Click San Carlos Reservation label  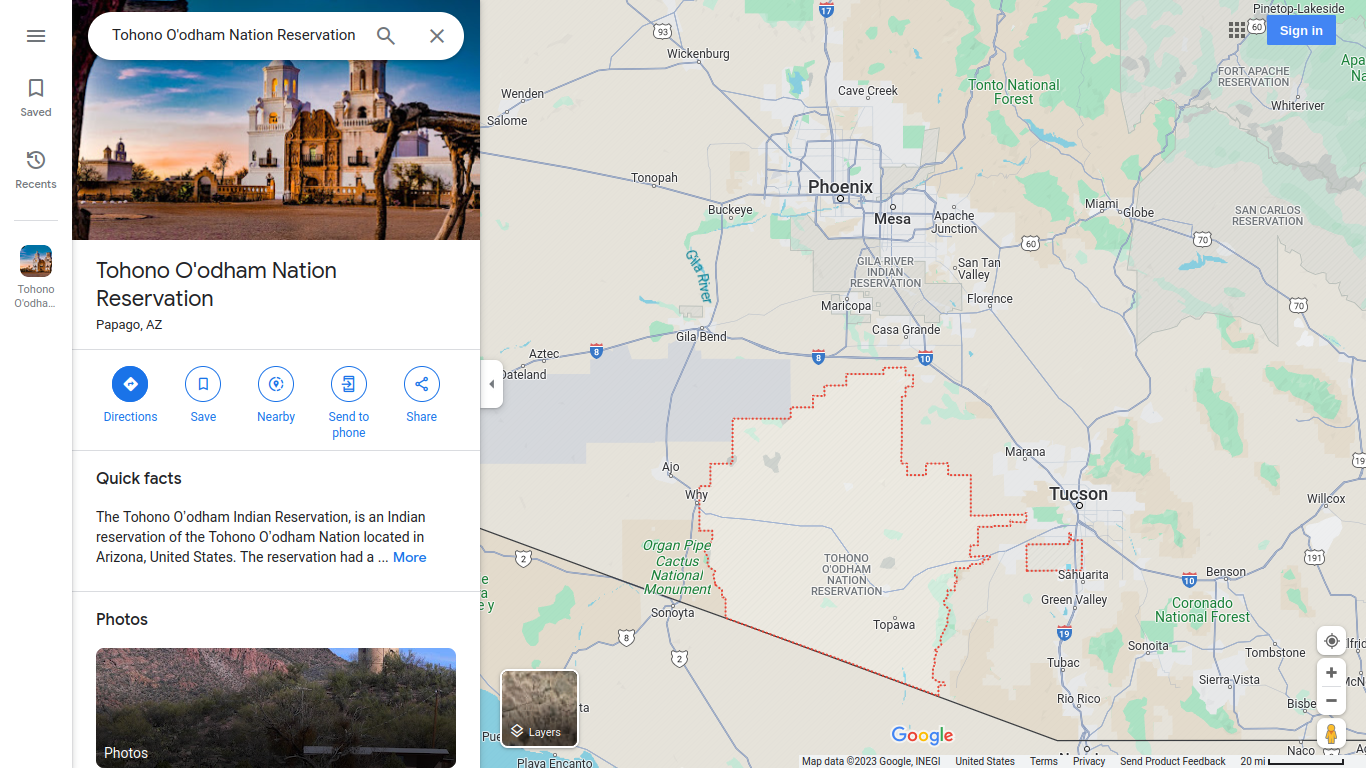click(x=1267, y=216)
